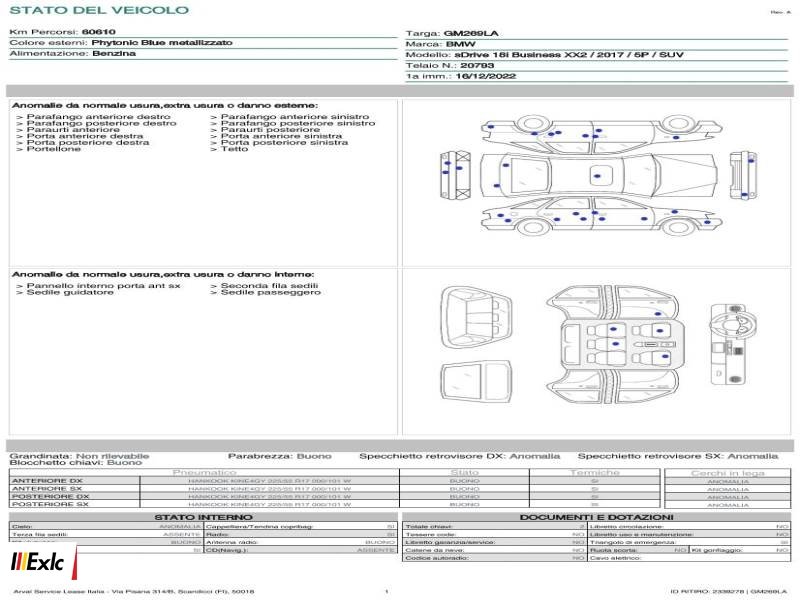
Task: Select 'Sedile passeggero' list entry
Action: (271, 292)
